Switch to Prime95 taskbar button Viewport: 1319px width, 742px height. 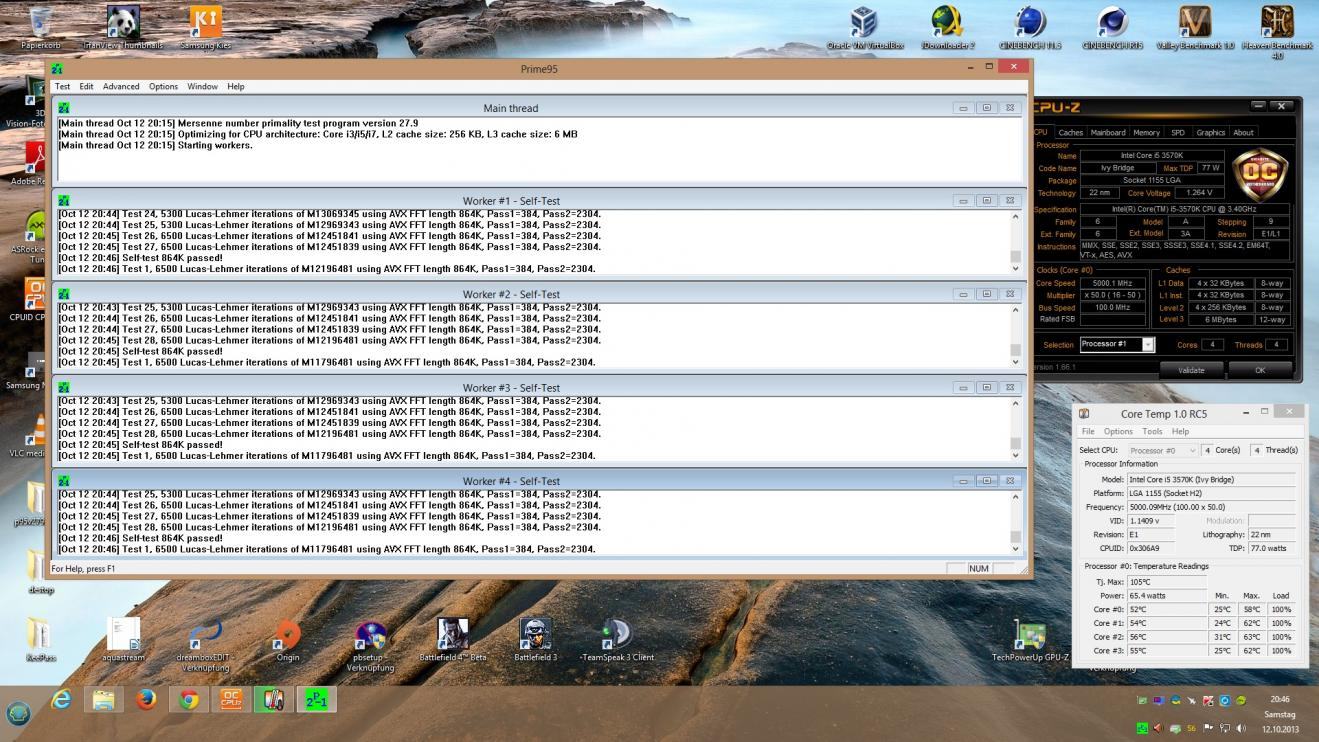tap(317, 700)
